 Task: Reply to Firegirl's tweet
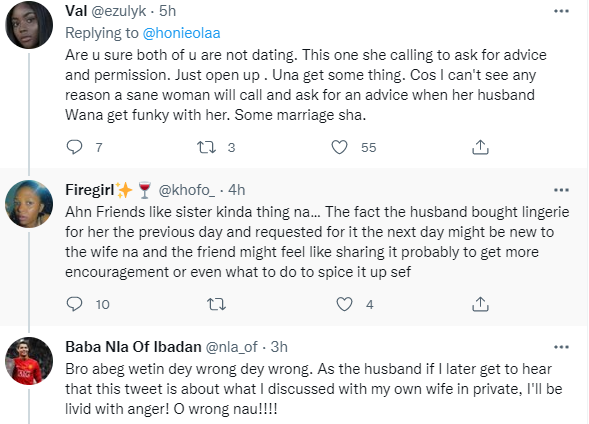coord(74,304)
